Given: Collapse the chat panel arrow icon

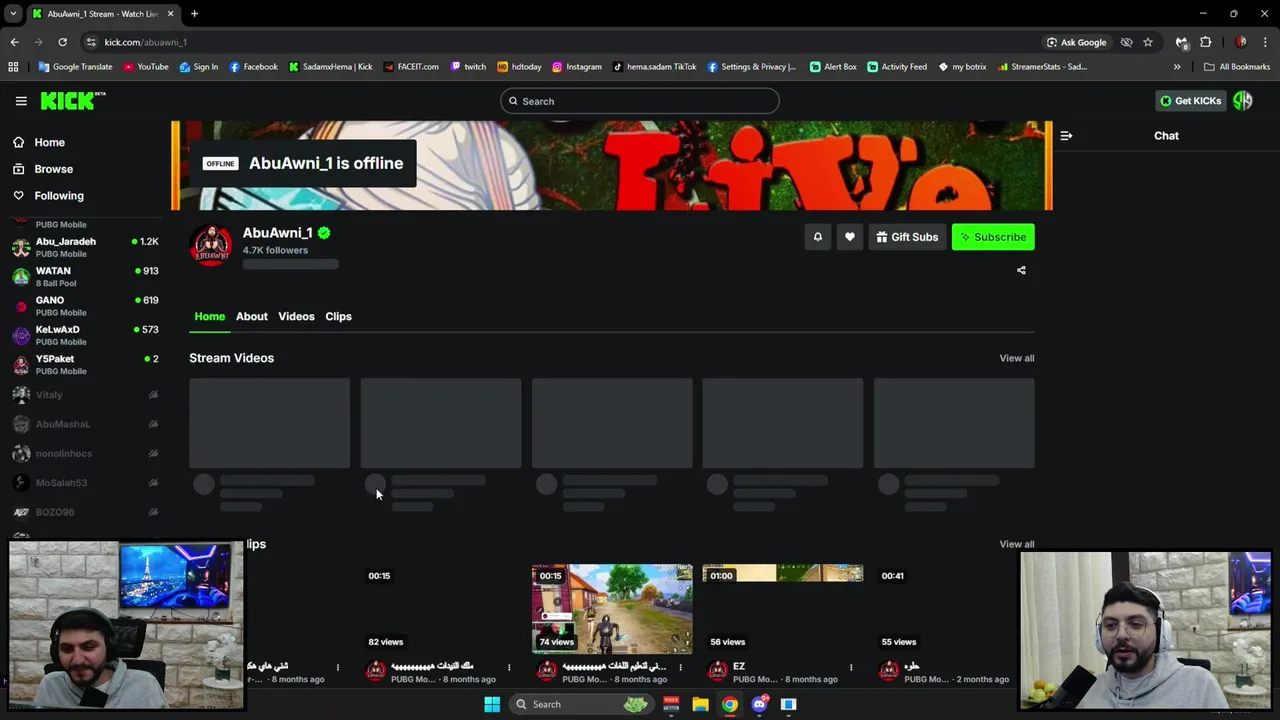Looking at the screenshot, I should click(x=1066, y=136).
